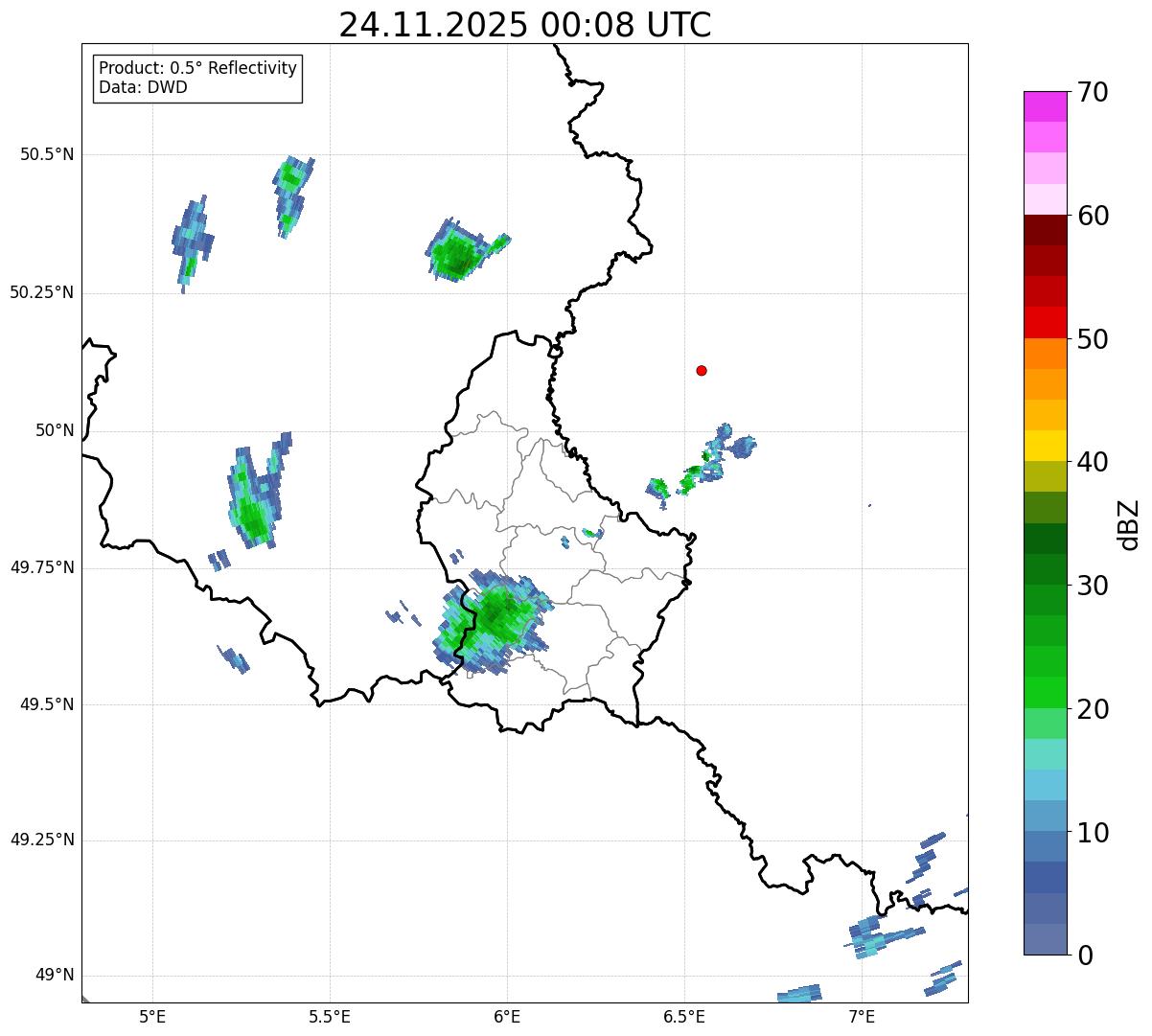Click the longitude label "6.5°E"
The width and height of the screenshot is (1152, 1036).
(x=684, y=1017)
